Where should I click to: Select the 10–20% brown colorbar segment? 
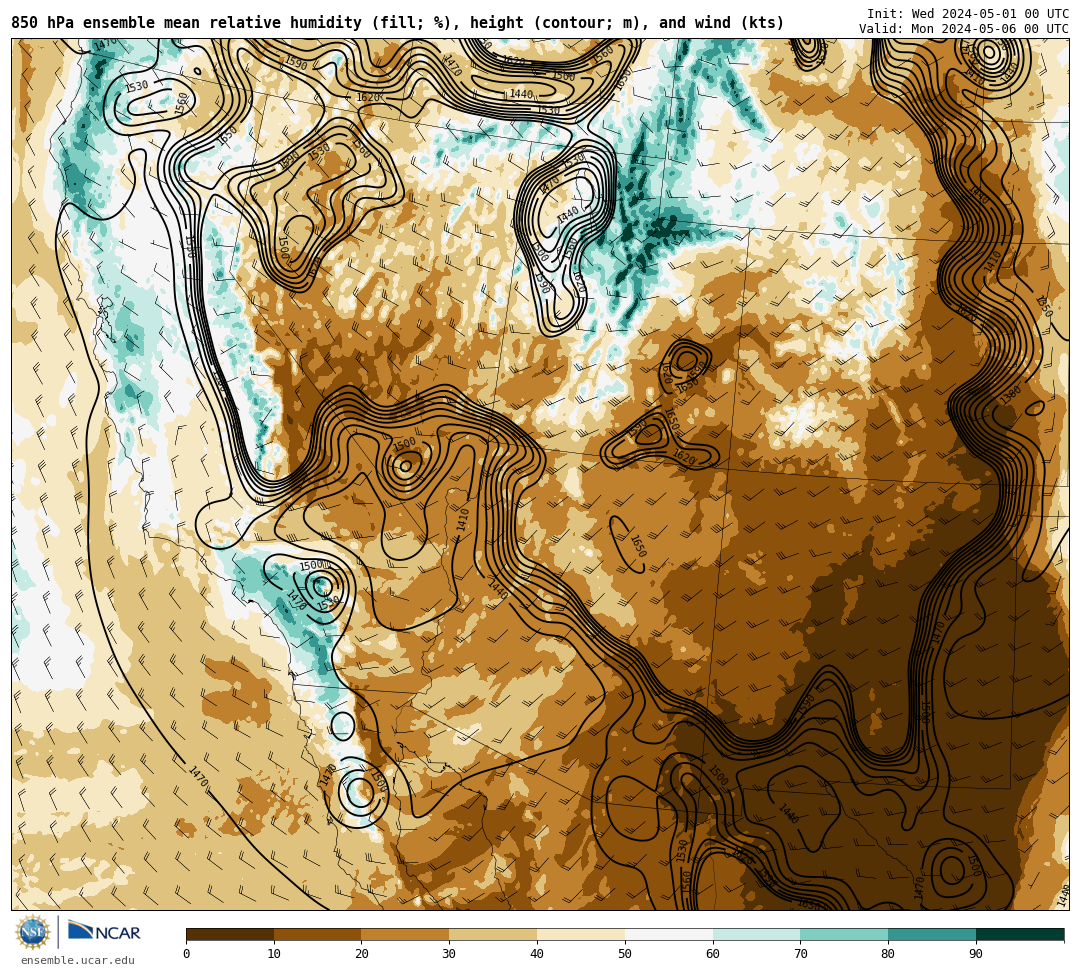318,934
